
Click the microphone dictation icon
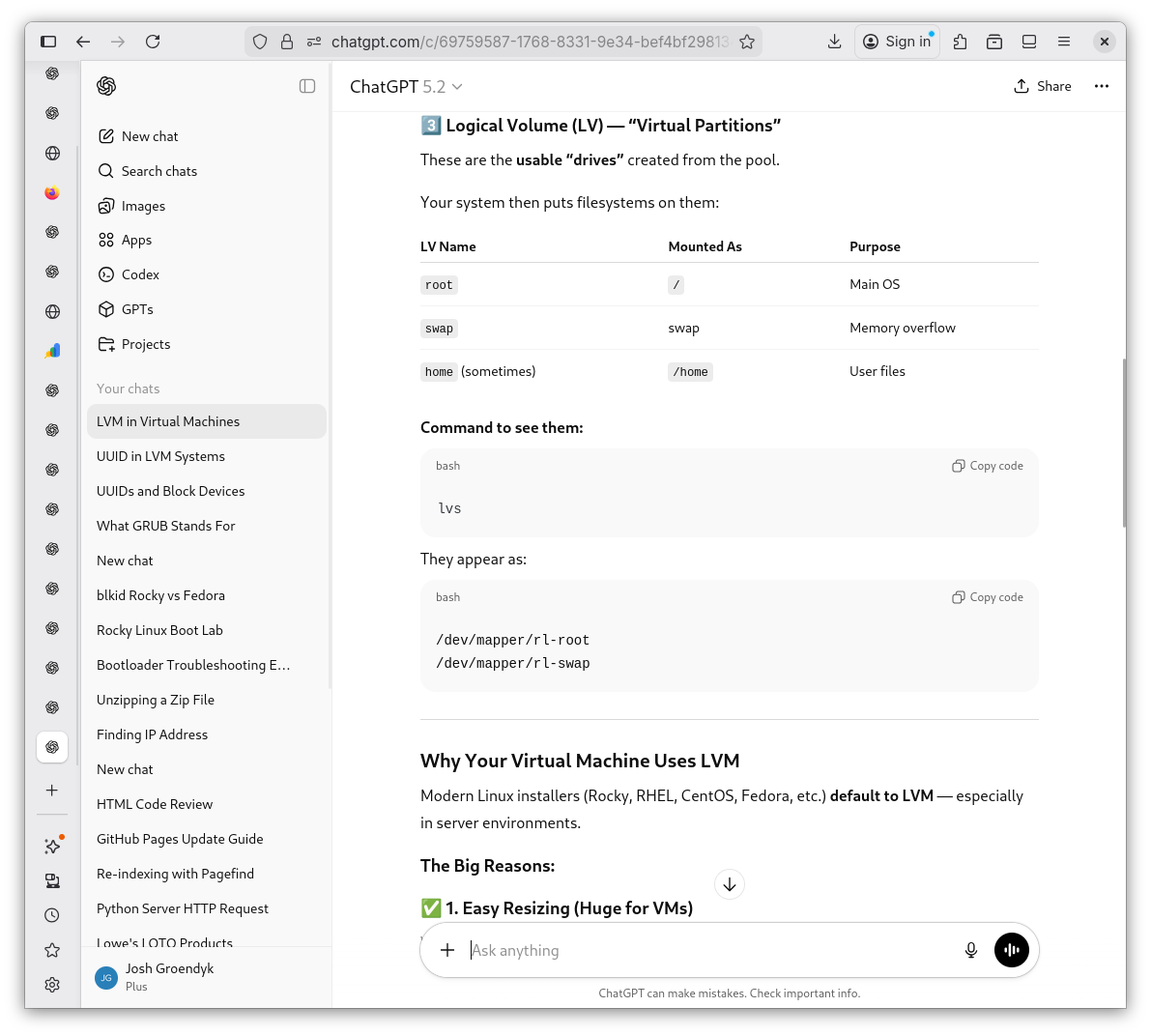[x=971, y=950]
